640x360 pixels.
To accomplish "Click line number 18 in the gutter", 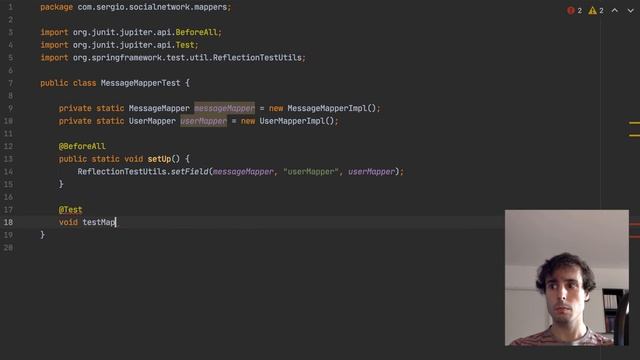I will 8,222.
